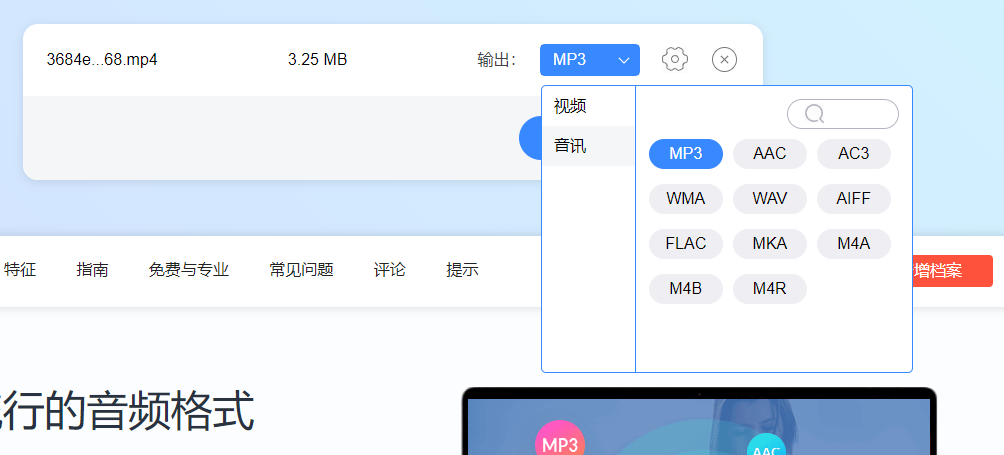Choose the MKA format option
The image size is (1004, 455).
[x=770, y=244]
